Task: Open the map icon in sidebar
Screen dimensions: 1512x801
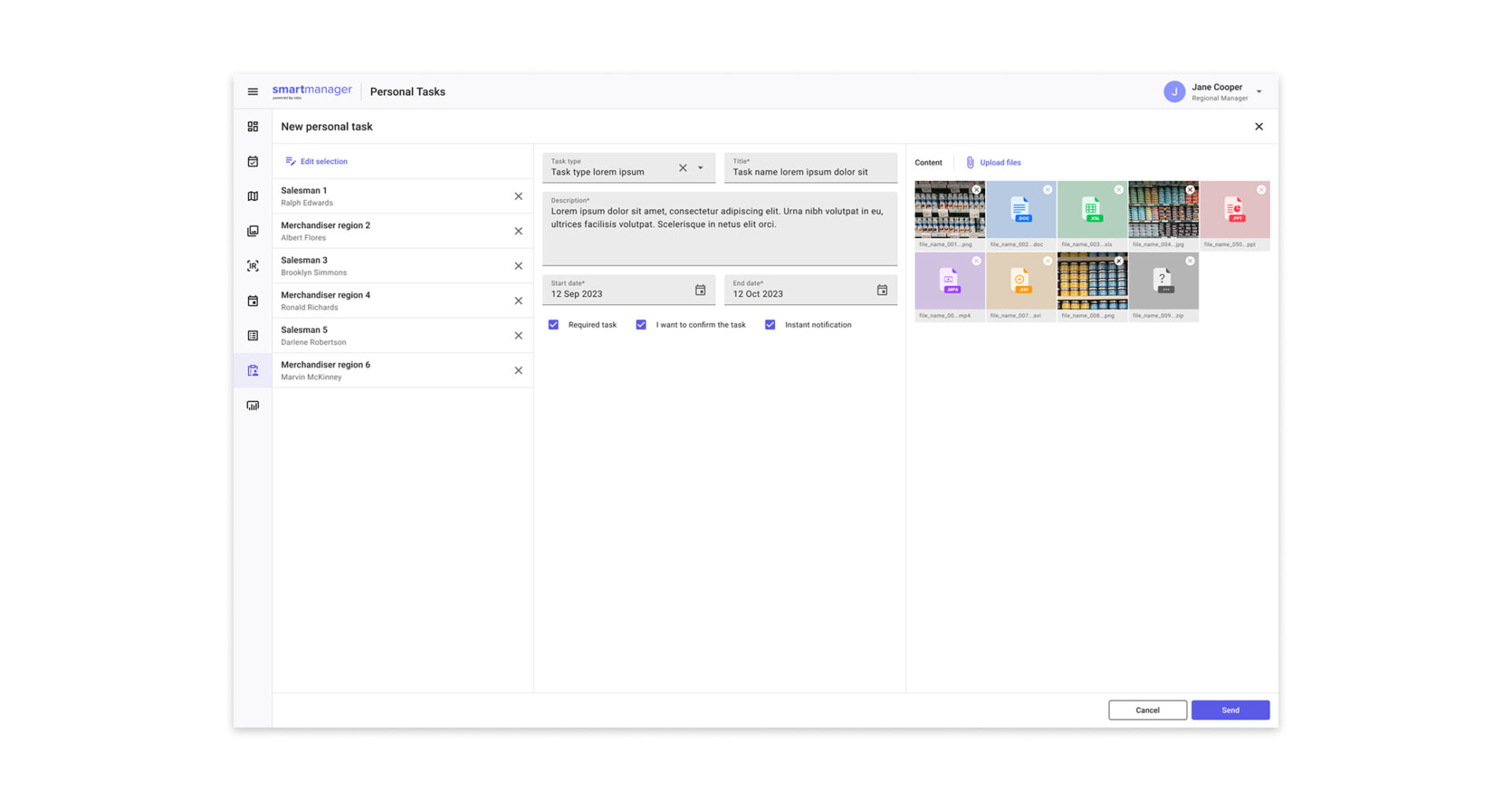Action: pos(253,196)
